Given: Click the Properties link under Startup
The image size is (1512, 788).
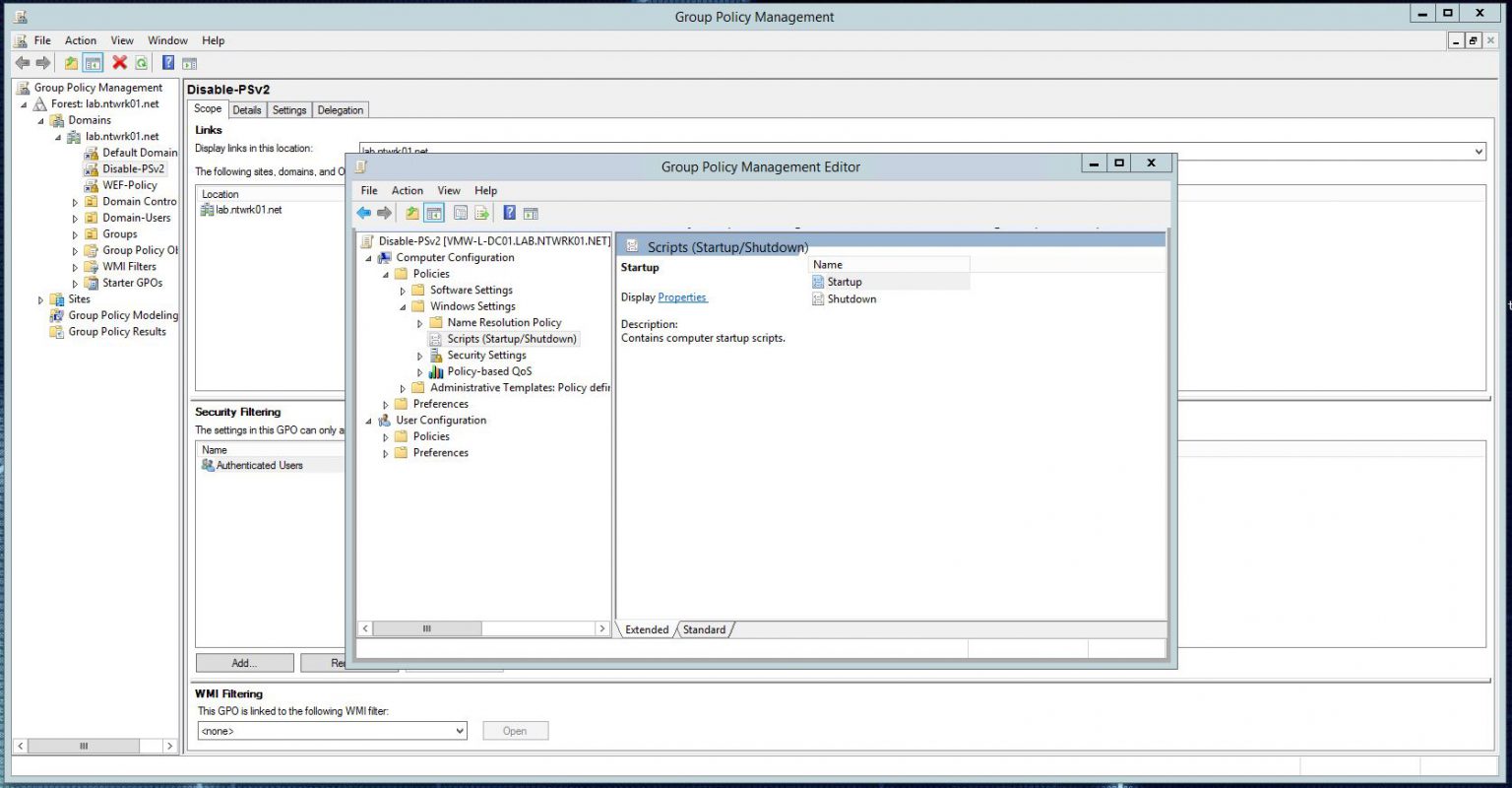Looking at the screenshot, I should click(682, 296).
